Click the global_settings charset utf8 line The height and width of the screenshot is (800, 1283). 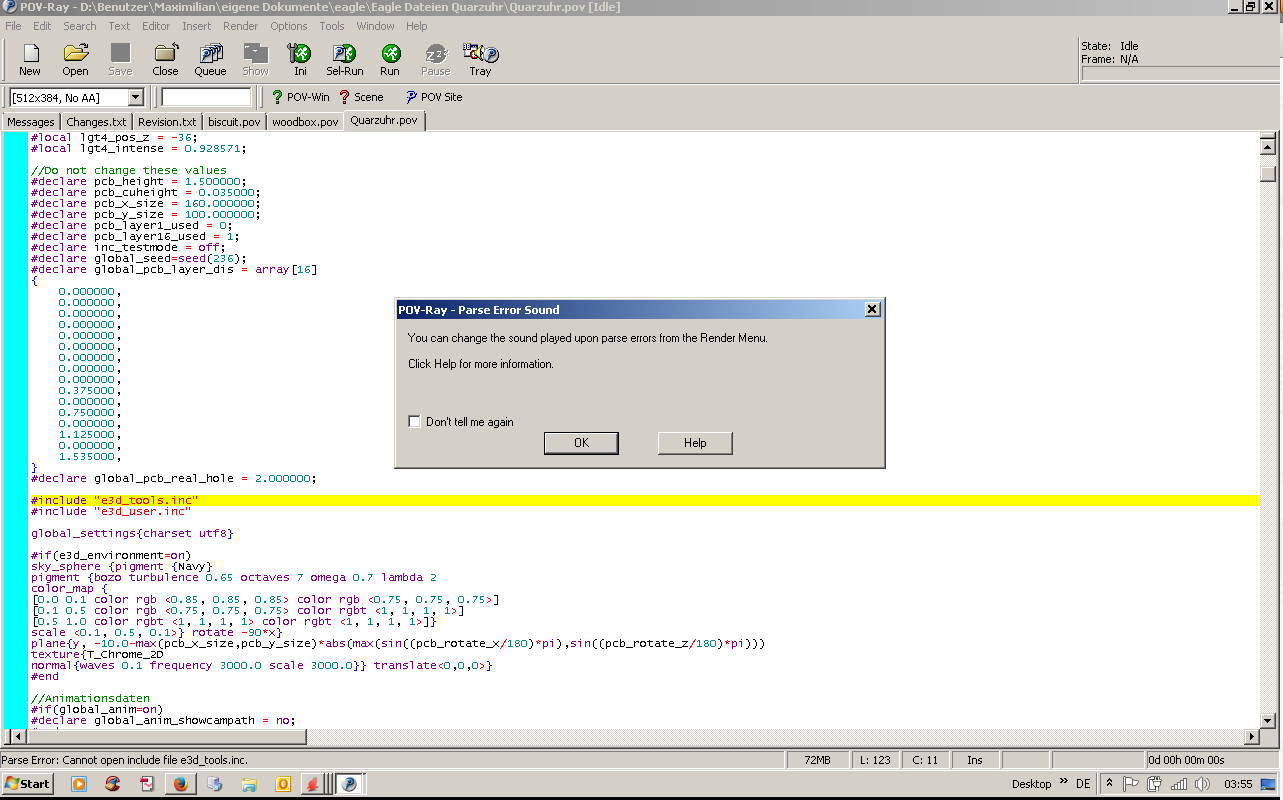tap(132, 533)
